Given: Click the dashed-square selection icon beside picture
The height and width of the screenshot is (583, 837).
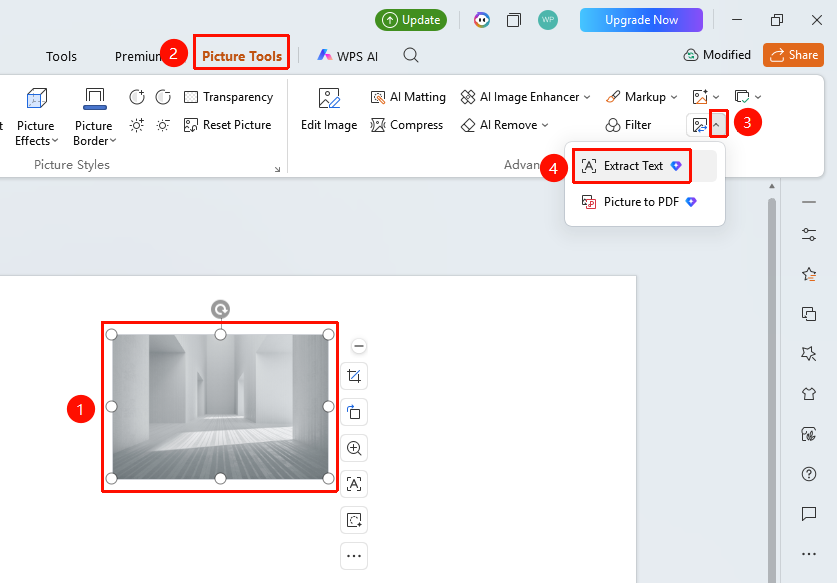Looking at the screenshot, I should click(354, 520).
